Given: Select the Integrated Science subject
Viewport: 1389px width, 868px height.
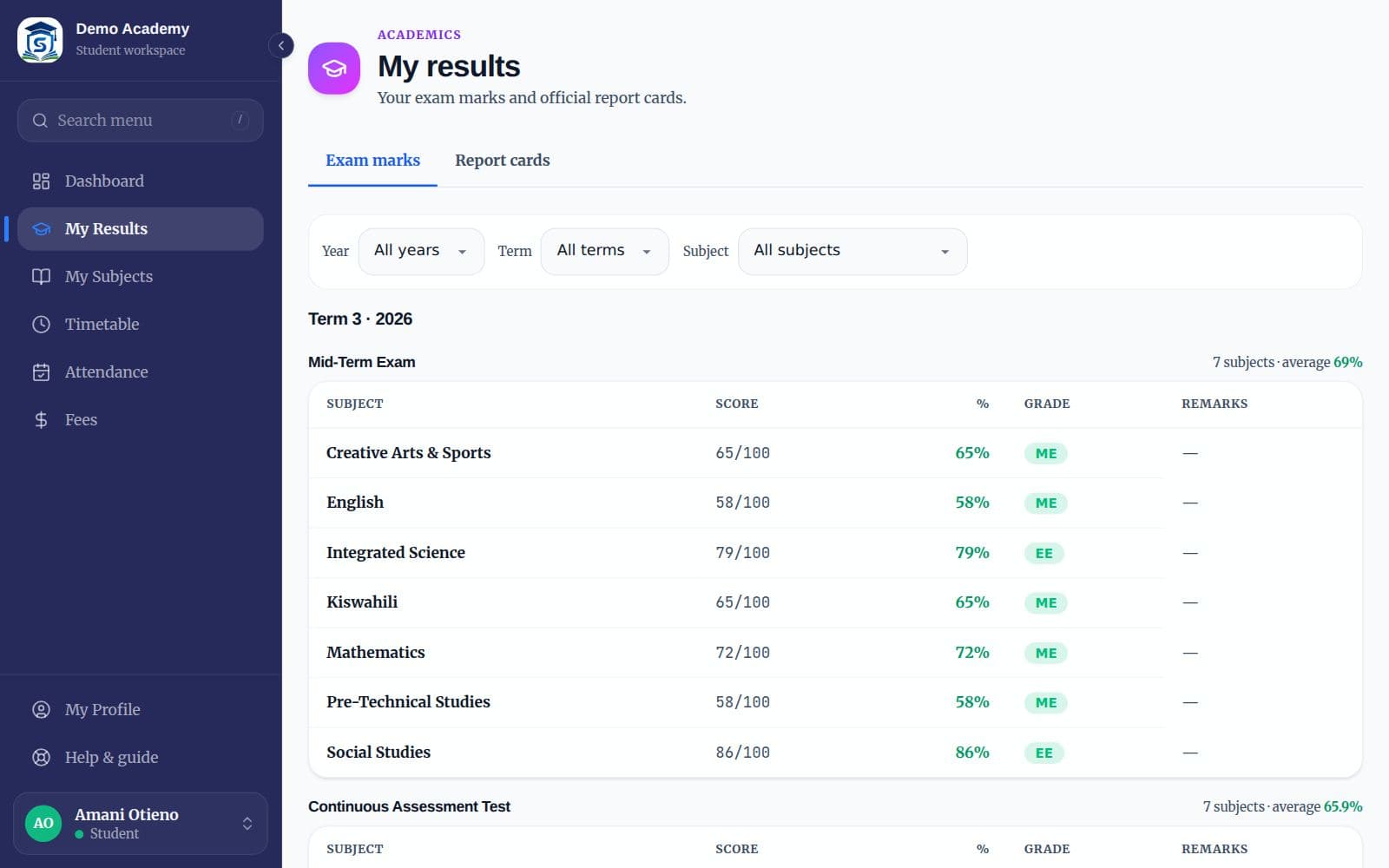Looking at the screenshot, I should pos(396,552).
